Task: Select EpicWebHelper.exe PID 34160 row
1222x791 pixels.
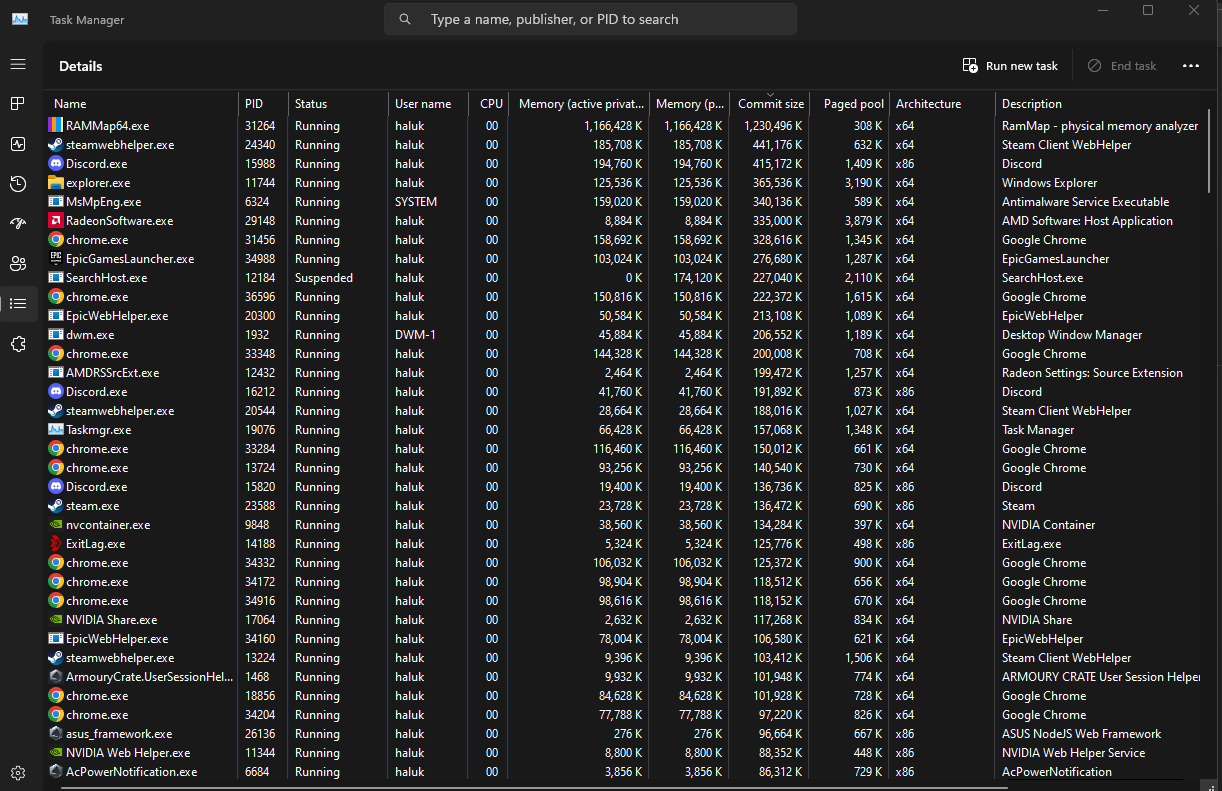Action: [624, 639]
